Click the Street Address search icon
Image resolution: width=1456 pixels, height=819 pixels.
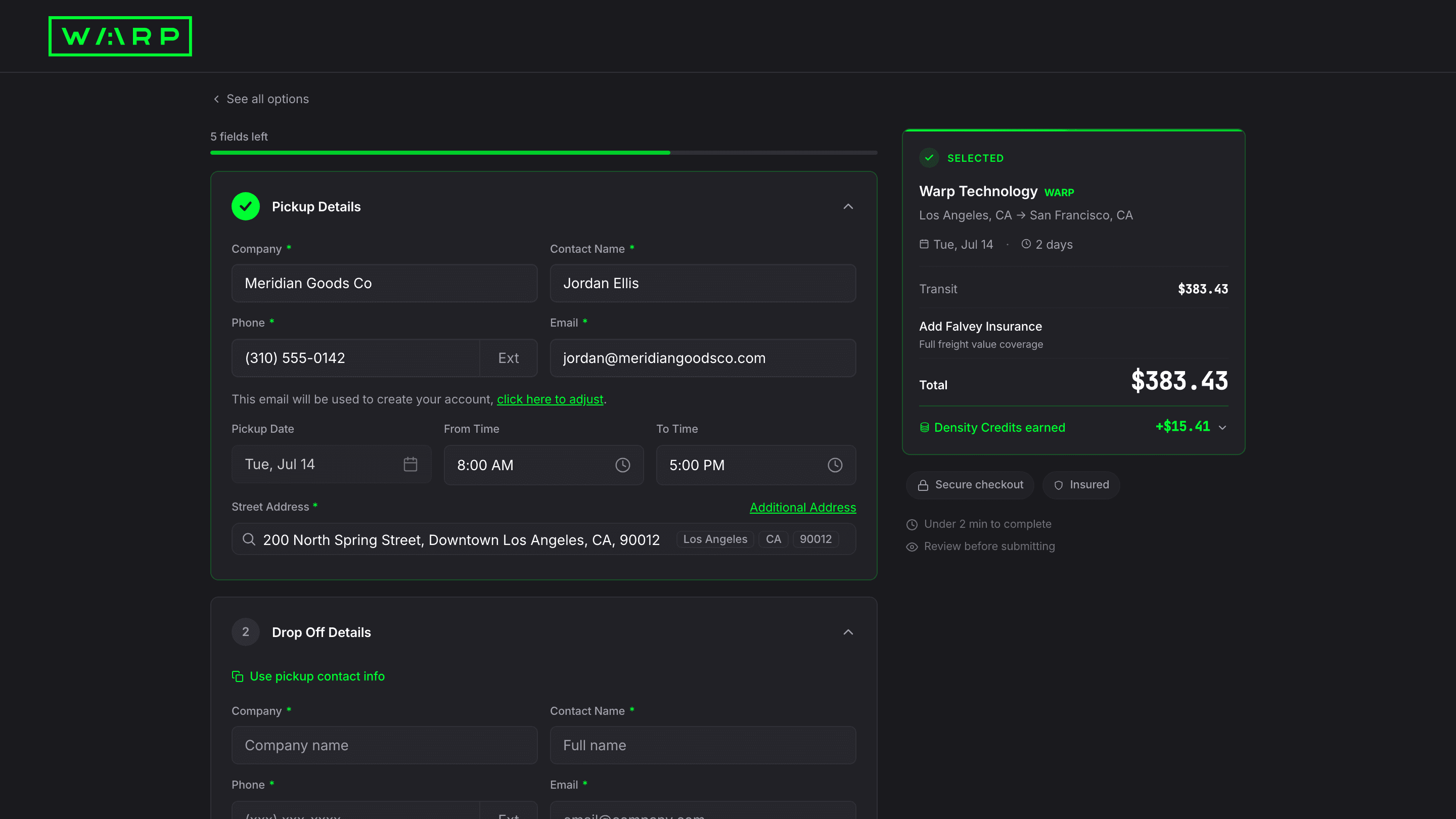coord(249,539)
